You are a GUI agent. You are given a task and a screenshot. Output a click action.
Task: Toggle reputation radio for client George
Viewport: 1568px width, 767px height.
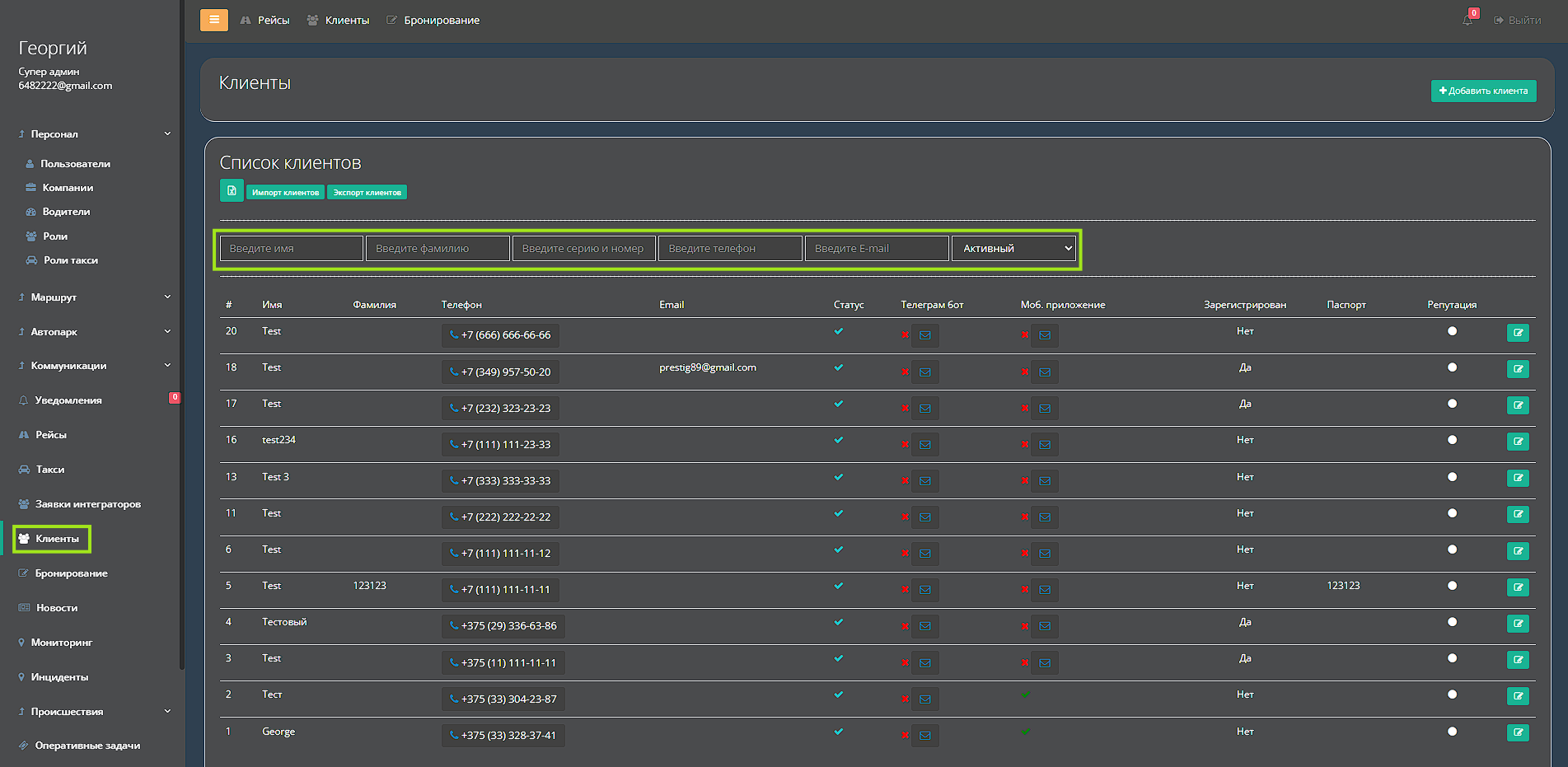[1452, 732]
